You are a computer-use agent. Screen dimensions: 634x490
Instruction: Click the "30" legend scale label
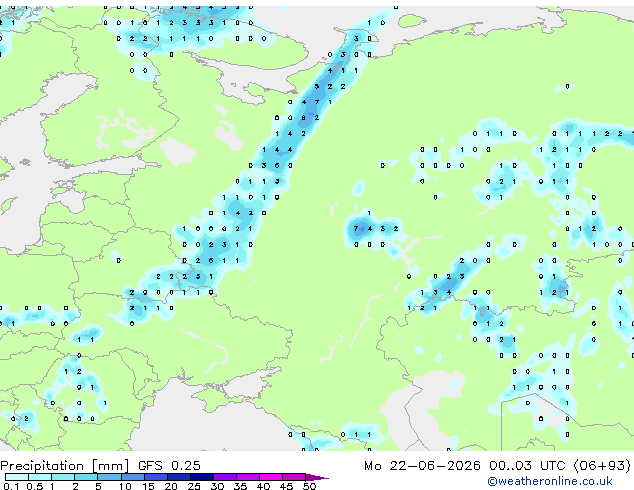click(217, 486)
